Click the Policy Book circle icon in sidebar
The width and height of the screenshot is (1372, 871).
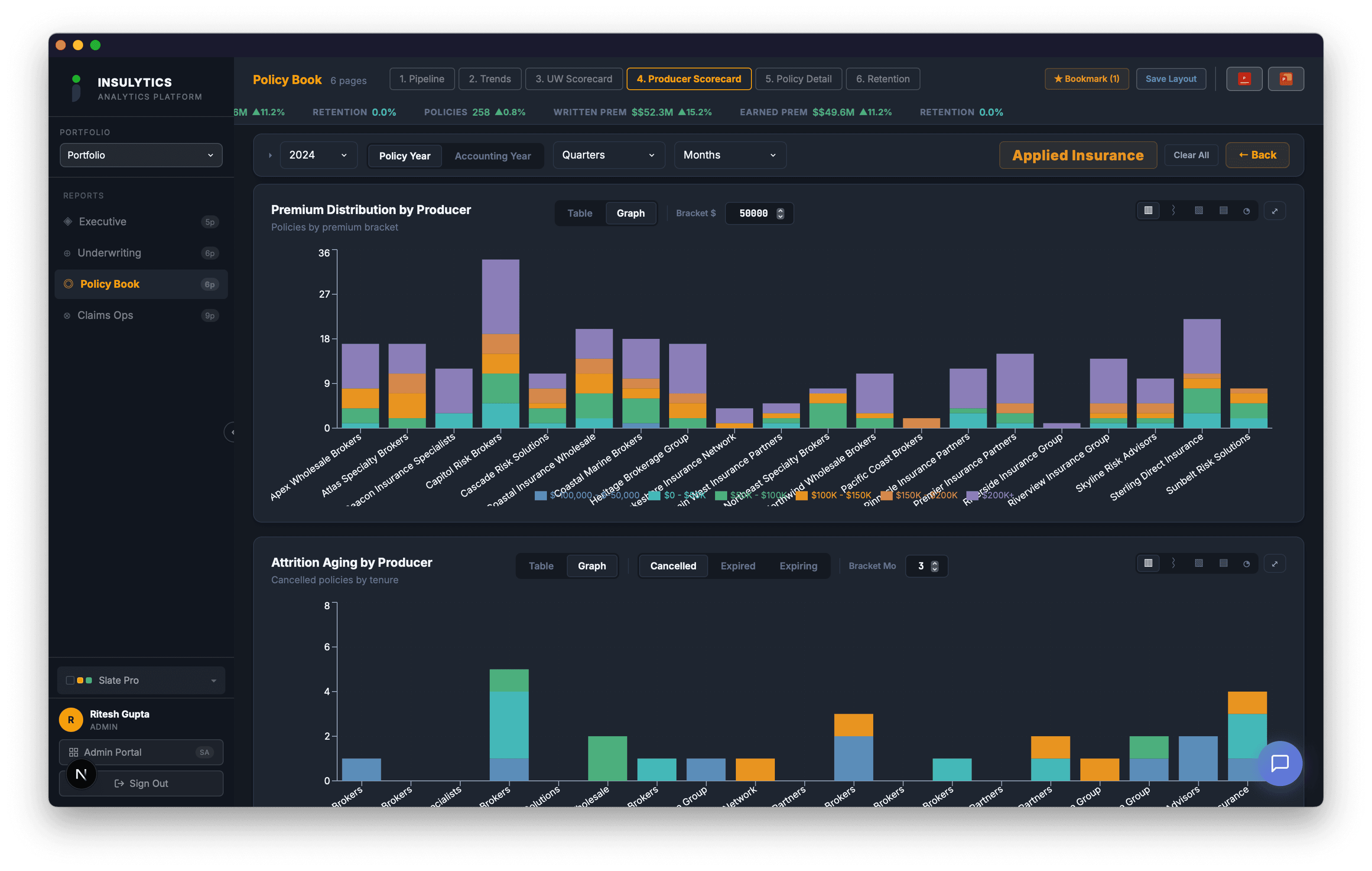click(x=68, y=284)
